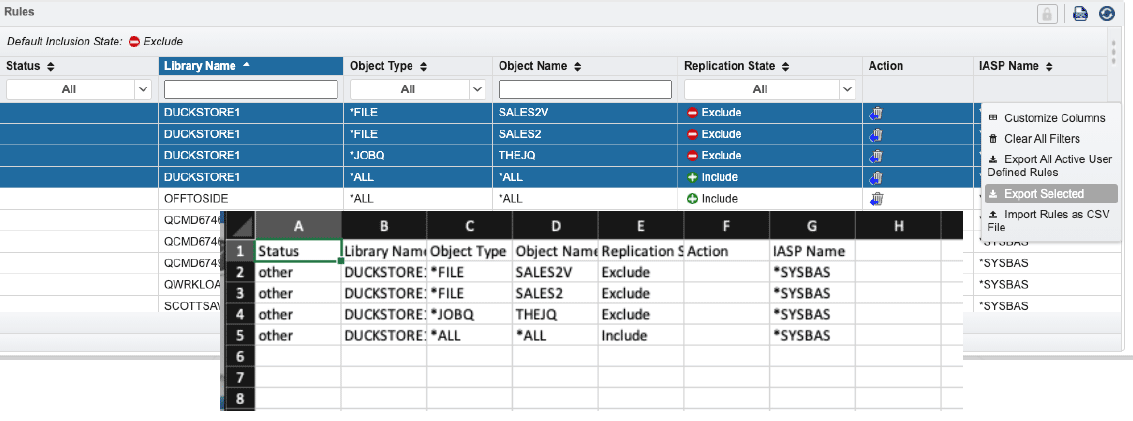1133x421 pixels.
Task: Delete the SALES2V rule using its trash icon
Action: pos(876,113)
